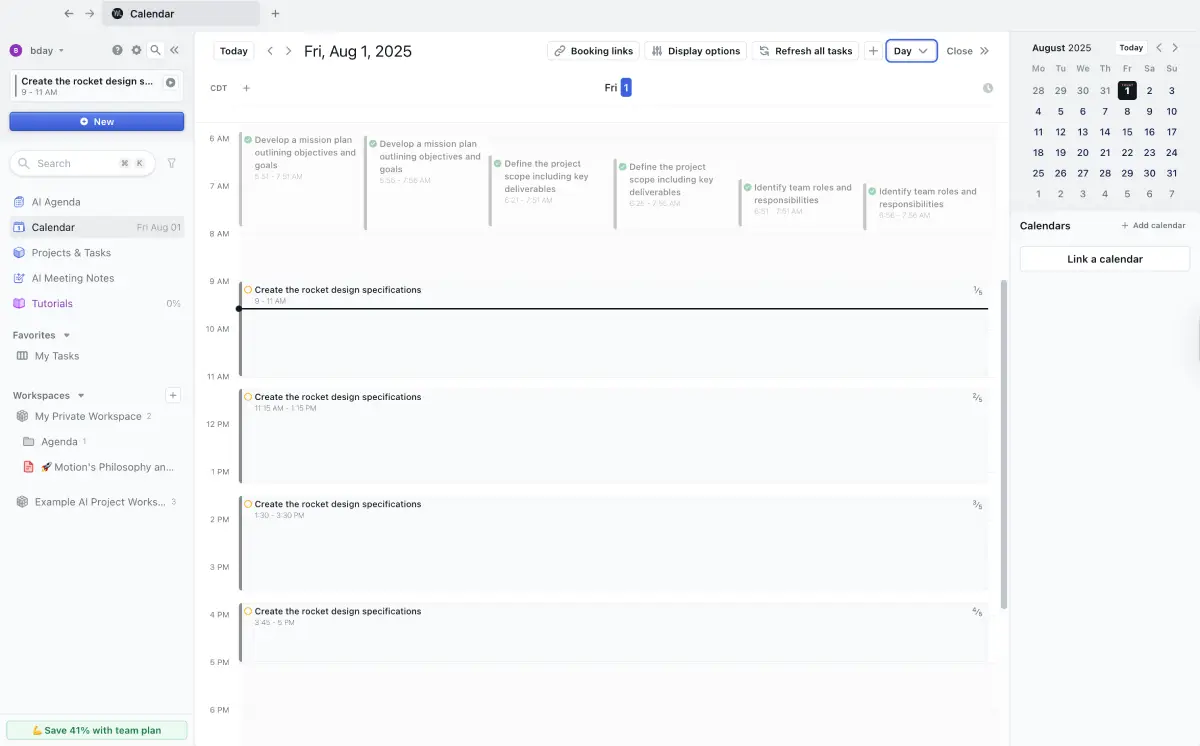Image resolution: width=1200 pixels, height=746 pixels.
Task: Go to the previous day arrow
Action: pyautogui.click(x=270, y=51)
